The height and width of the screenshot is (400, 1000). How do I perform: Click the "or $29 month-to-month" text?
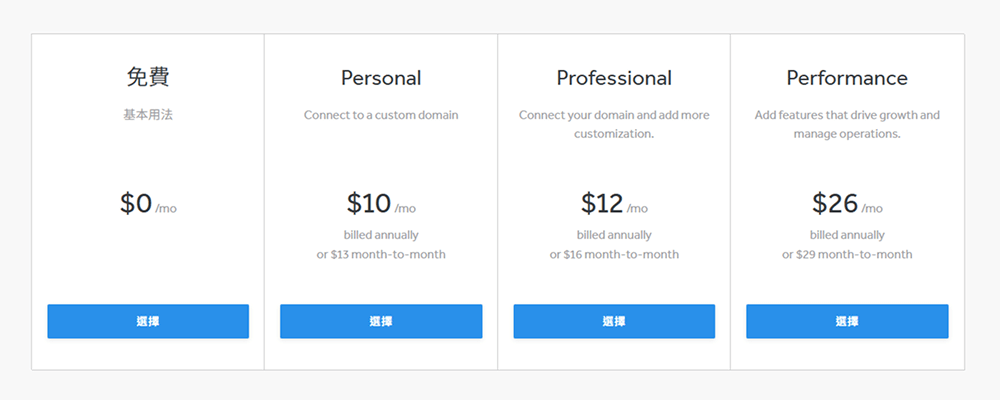pos(847,254)
